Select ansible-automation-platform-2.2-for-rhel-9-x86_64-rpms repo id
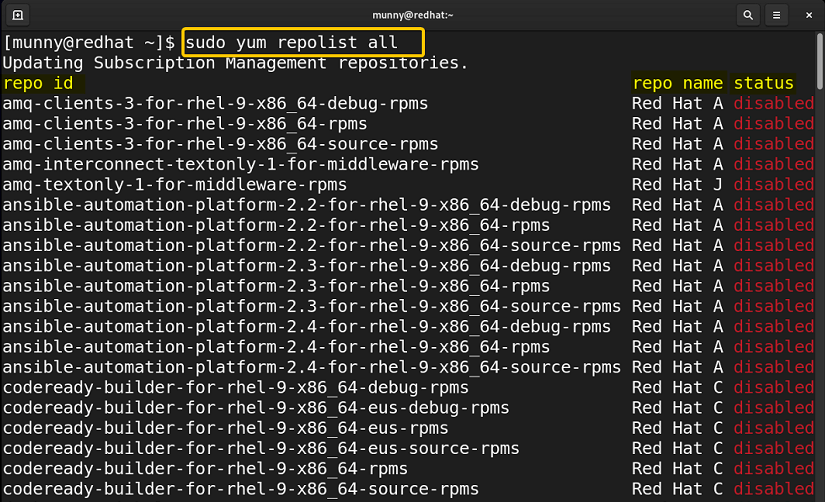Screen dimensions: 825x502 [276, 225]
